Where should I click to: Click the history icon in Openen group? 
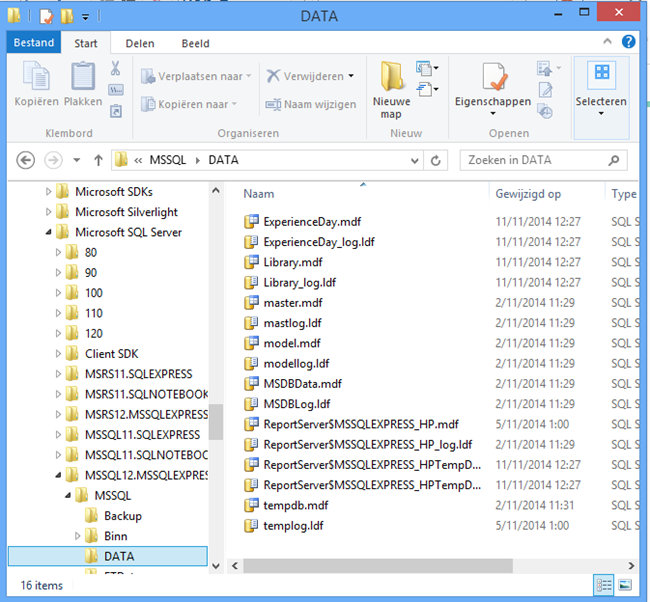(x=545, y=111)
